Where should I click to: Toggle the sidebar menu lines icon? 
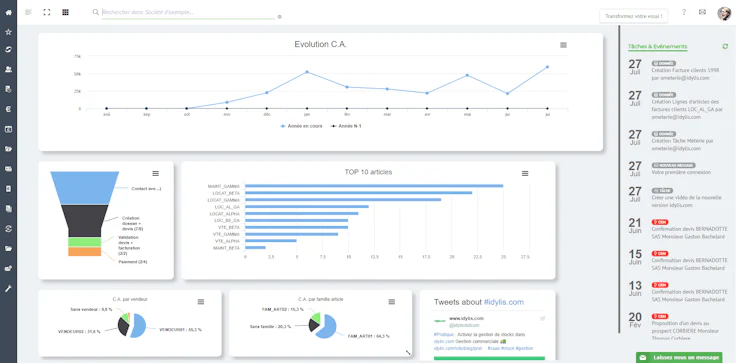28,12
